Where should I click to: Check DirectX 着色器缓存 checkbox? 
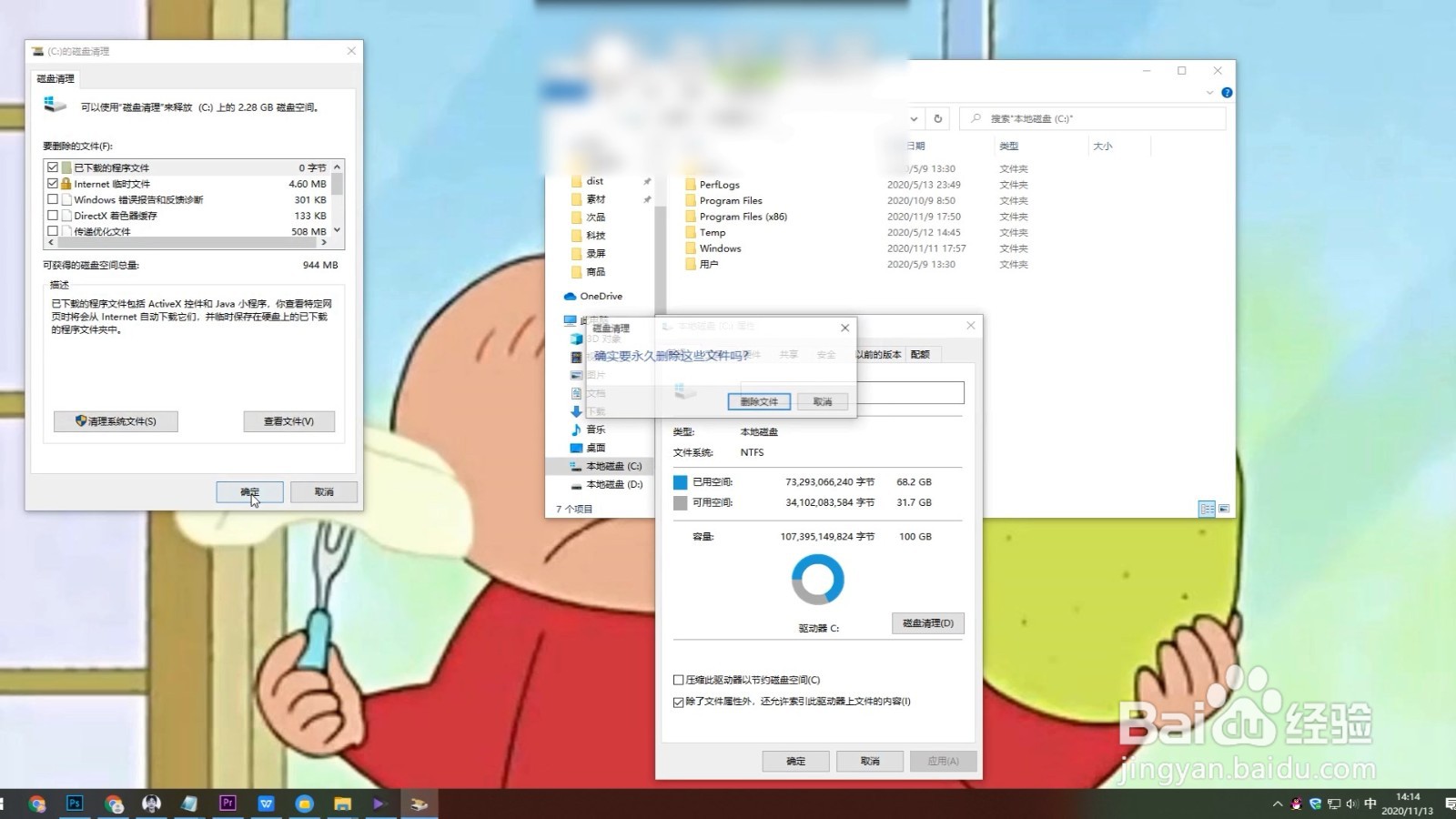tap(53, 216)
